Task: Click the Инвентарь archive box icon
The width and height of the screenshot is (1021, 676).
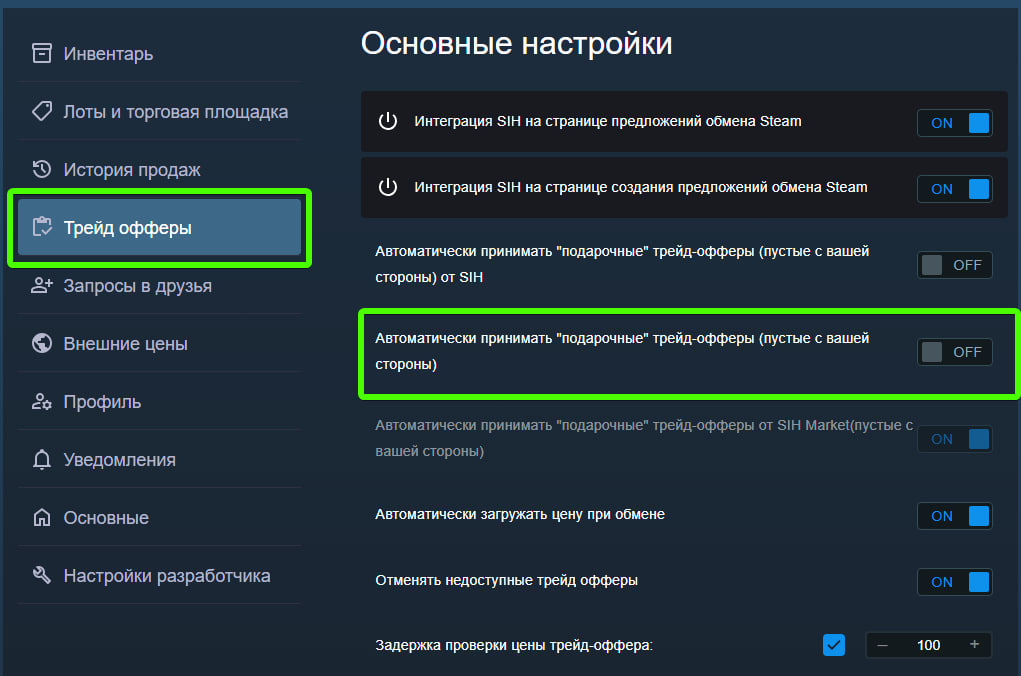Action: [42, 53]
